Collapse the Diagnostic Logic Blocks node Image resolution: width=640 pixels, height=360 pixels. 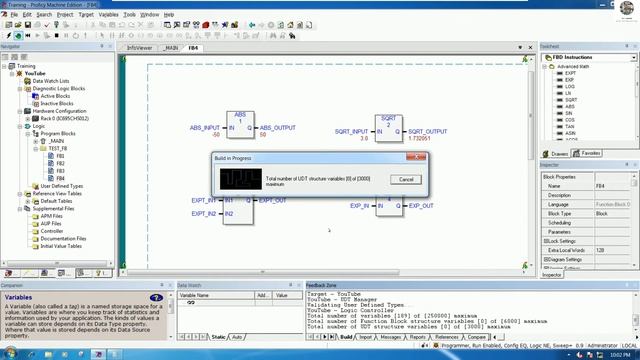click(20, 89)
